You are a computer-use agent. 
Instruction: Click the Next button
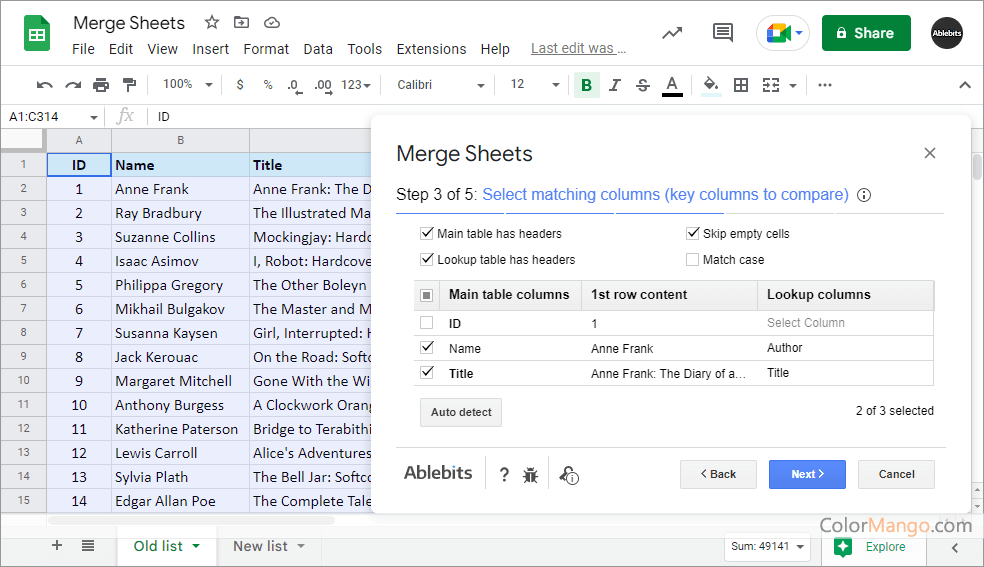coord(807,474)
